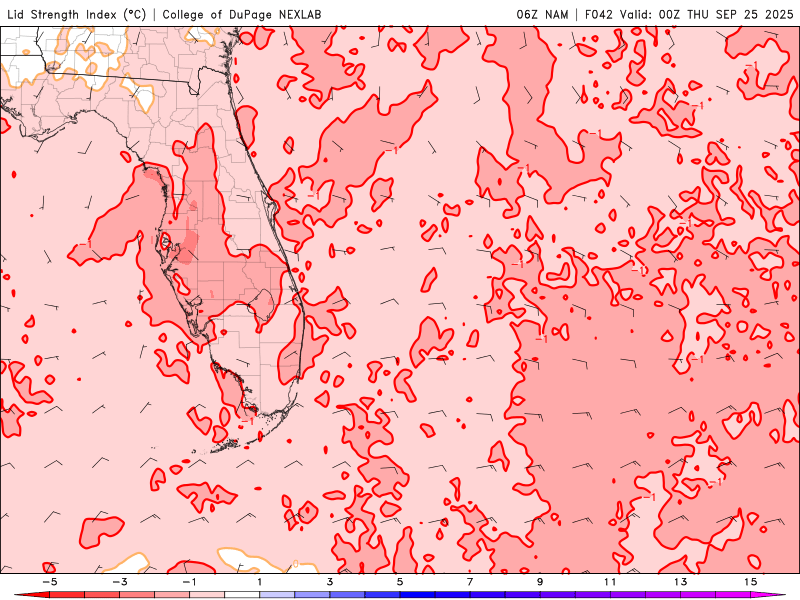The height and width of the screenshot is (600, 800).
Task: Click the "College of DuPage NEXLAB" label
Action: click(x=242, y=15)
